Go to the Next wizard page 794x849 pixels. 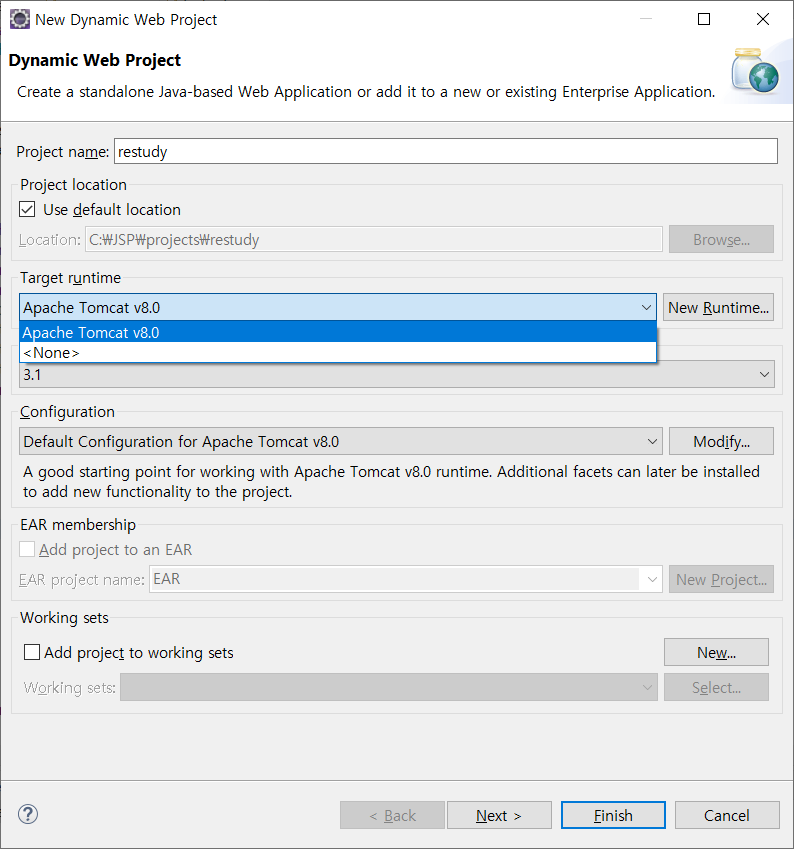coord(499,815)
